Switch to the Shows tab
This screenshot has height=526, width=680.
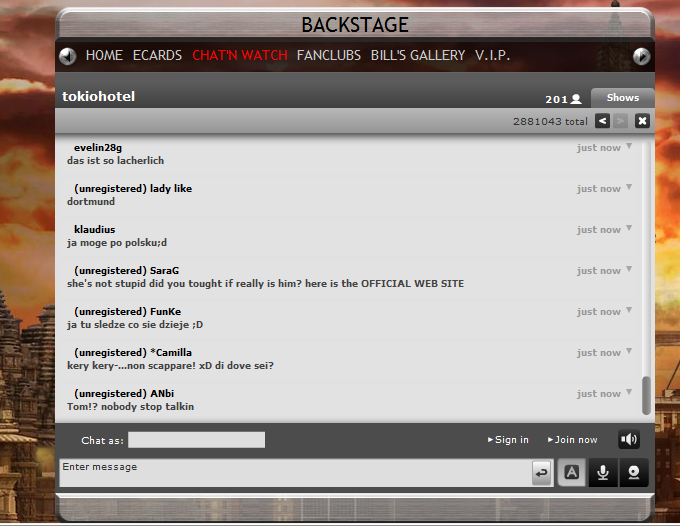623,98
